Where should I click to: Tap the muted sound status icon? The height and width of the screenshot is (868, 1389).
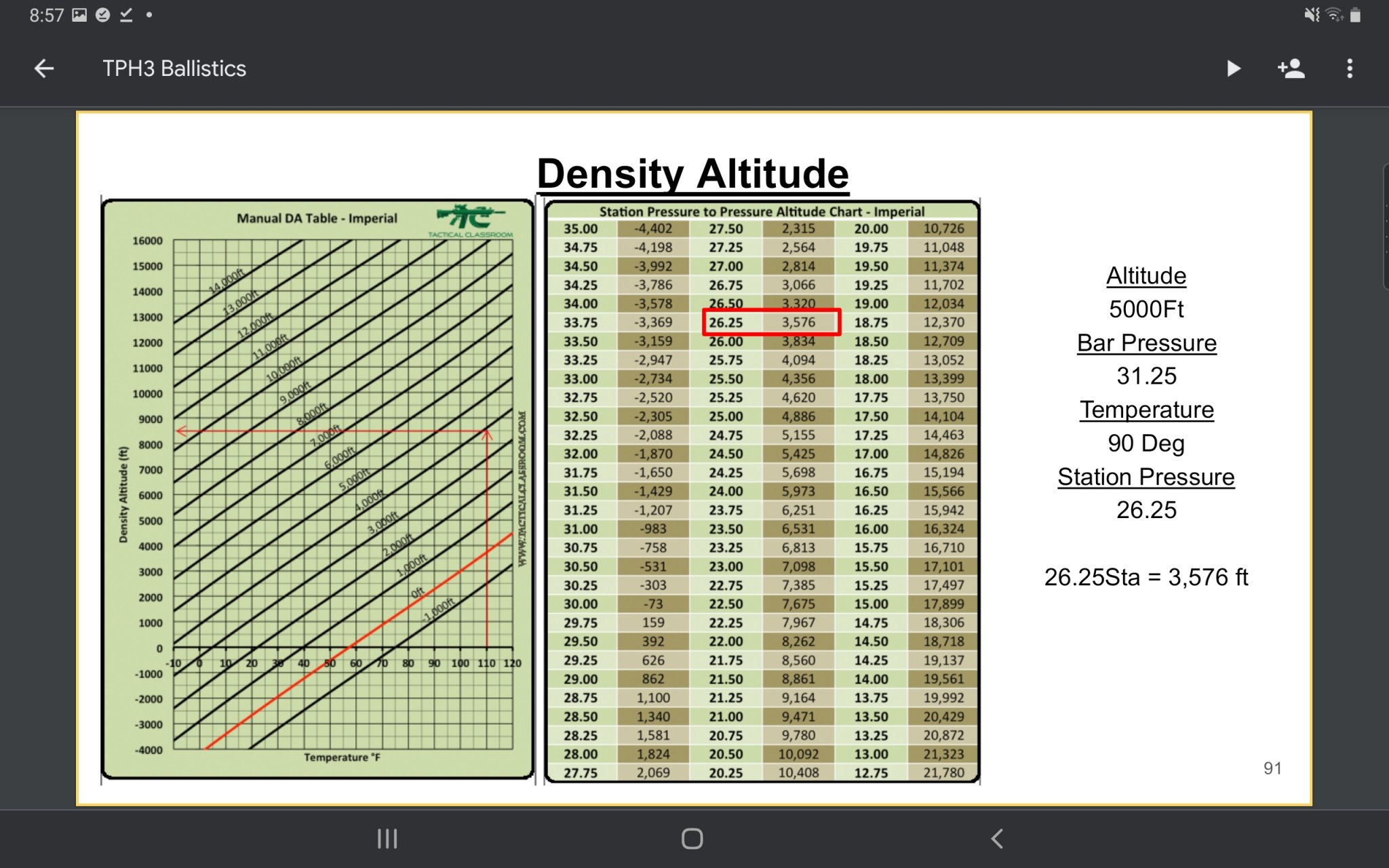[1312, 15]
